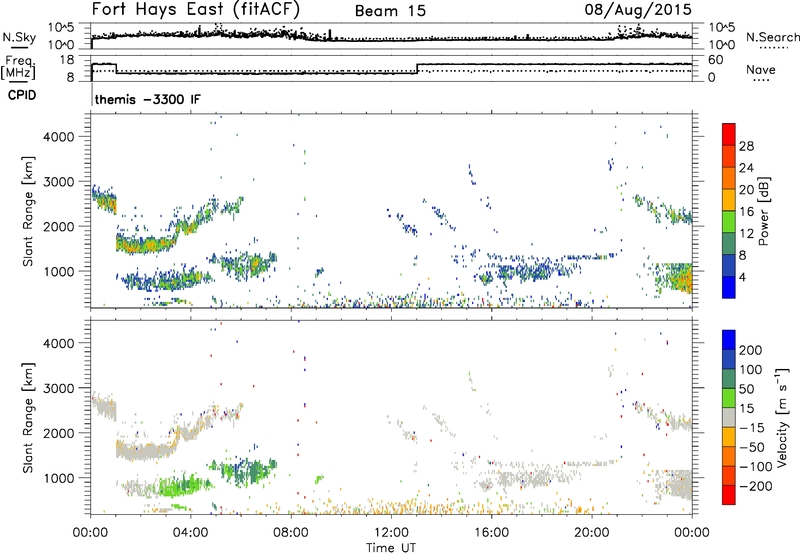
Task: Click the "Power [dB]" colorbar title
Action: (763, 211)
